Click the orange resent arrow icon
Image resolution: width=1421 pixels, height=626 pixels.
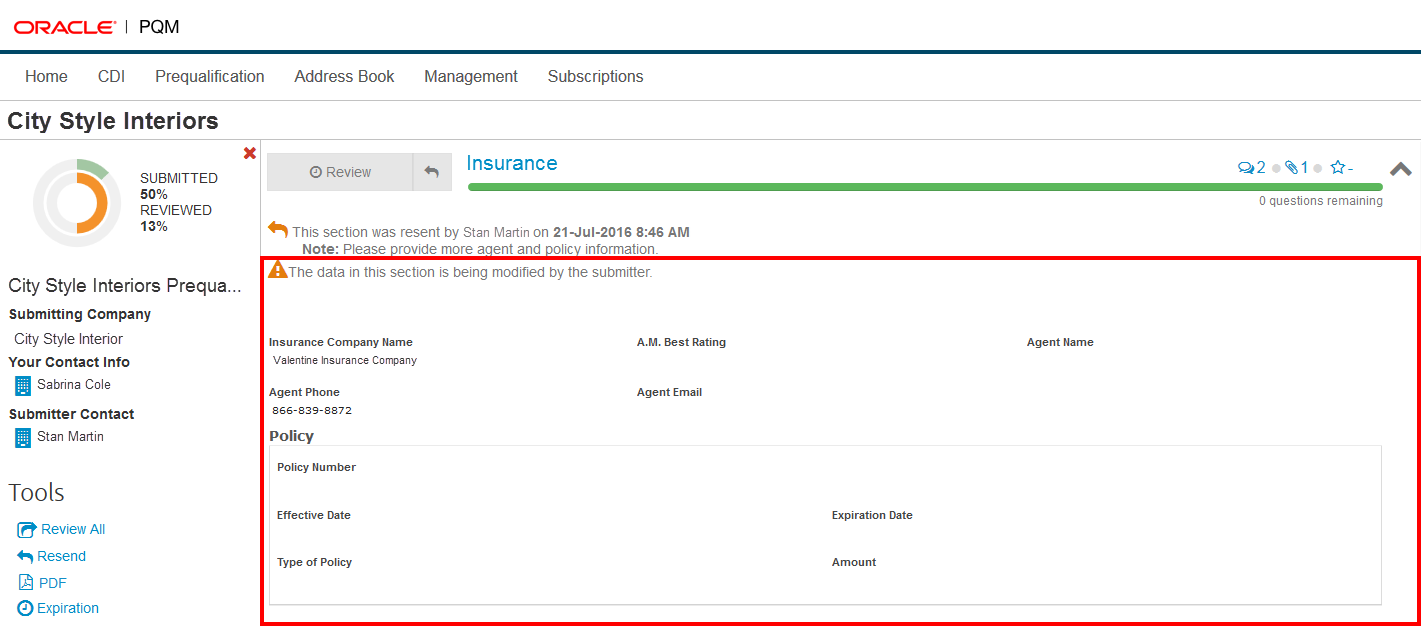coord(278,229)
